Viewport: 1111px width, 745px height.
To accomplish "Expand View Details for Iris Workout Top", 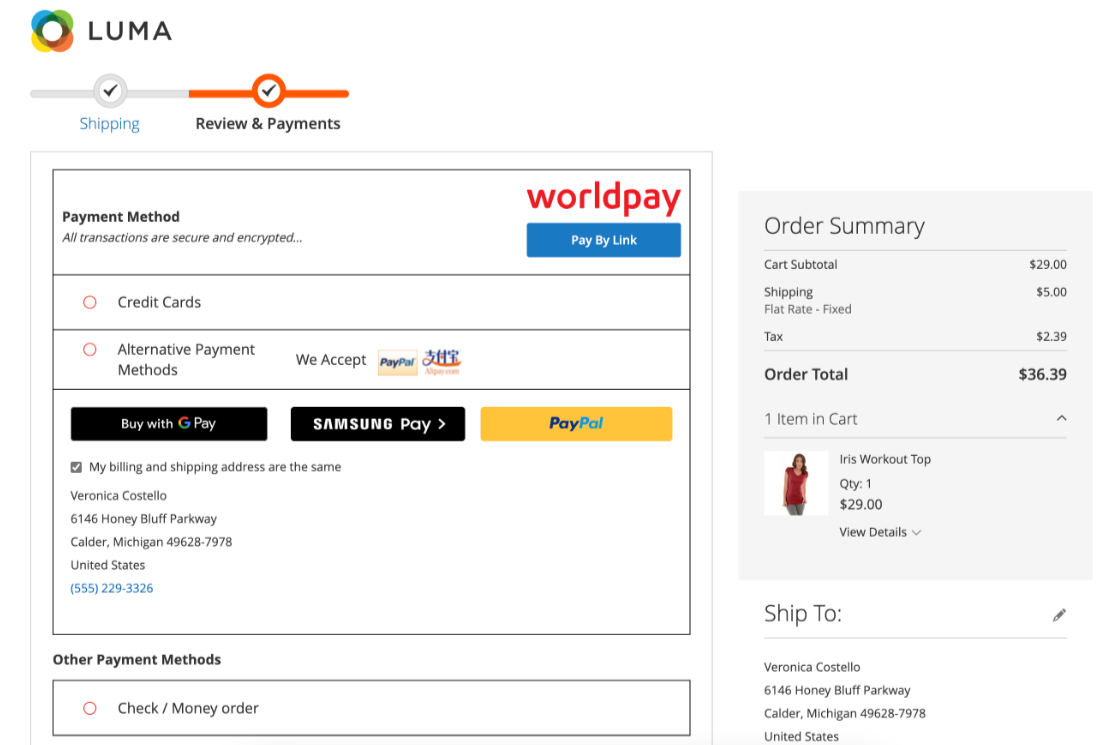I will (x=880, y=532).
